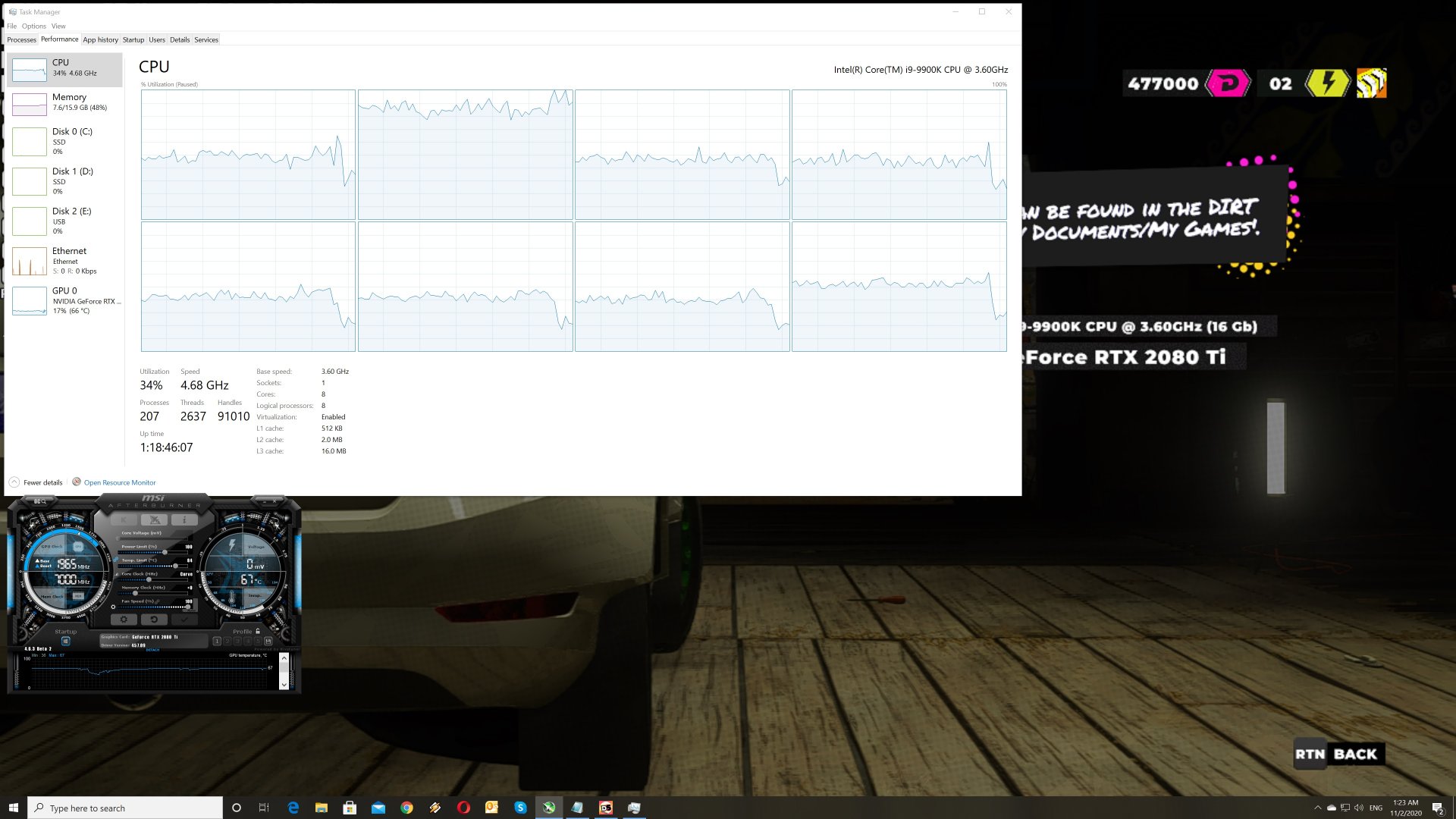Click Afterburner reset-to-defaults arrow button
This screenshot has width=1456, height=819.
click(154, 620)
